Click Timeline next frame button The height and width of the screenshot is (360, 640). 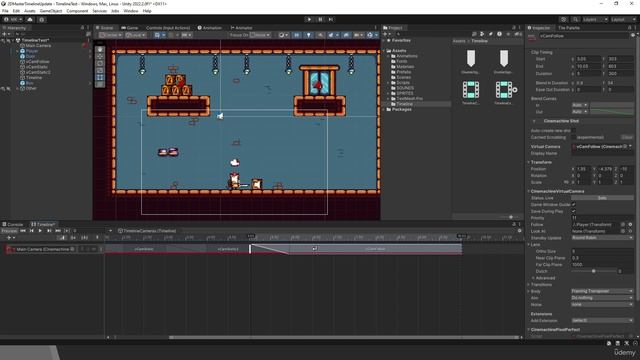coord(49,231)
